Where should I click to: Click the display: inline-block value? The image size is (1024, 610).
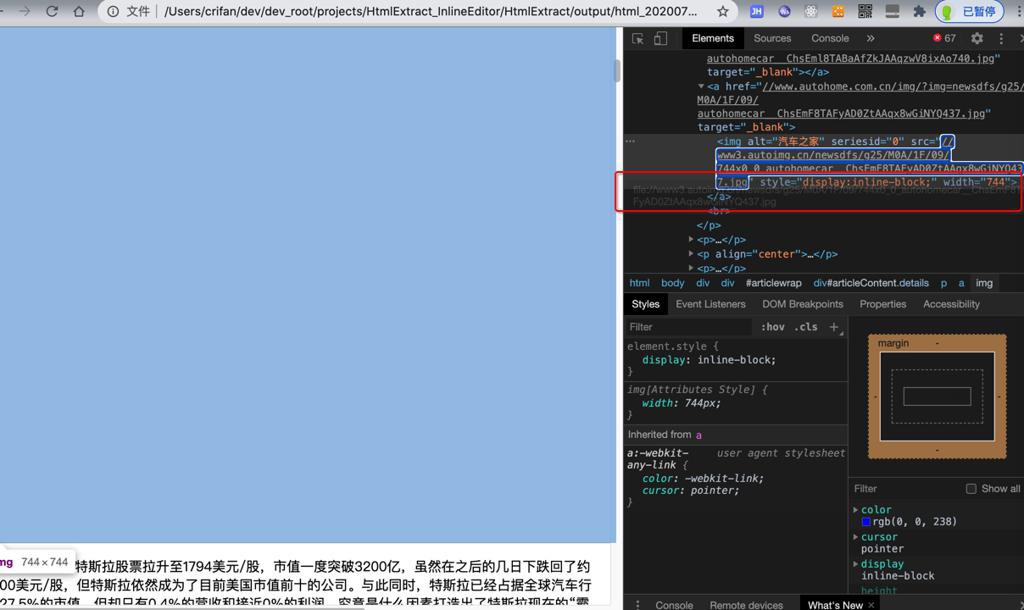point(736,360)
